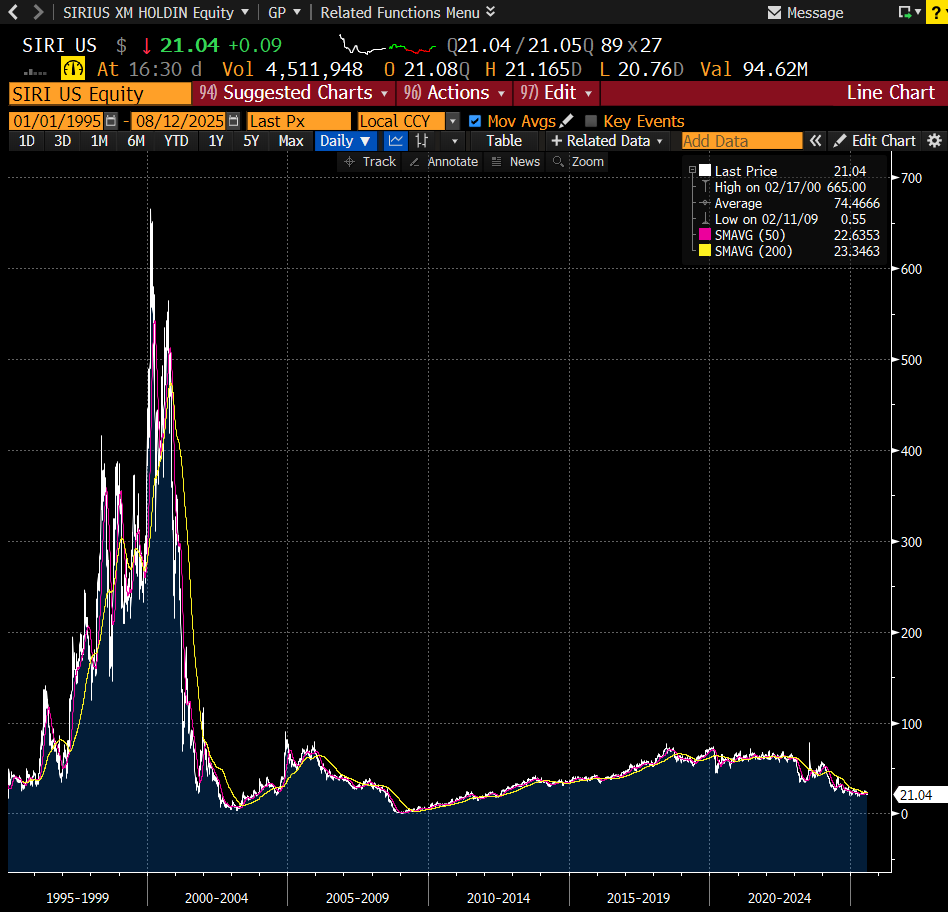The image size is (948, 912).
Task: Change Daily periodicity dropdown
Action: click(x=345, y=141)
